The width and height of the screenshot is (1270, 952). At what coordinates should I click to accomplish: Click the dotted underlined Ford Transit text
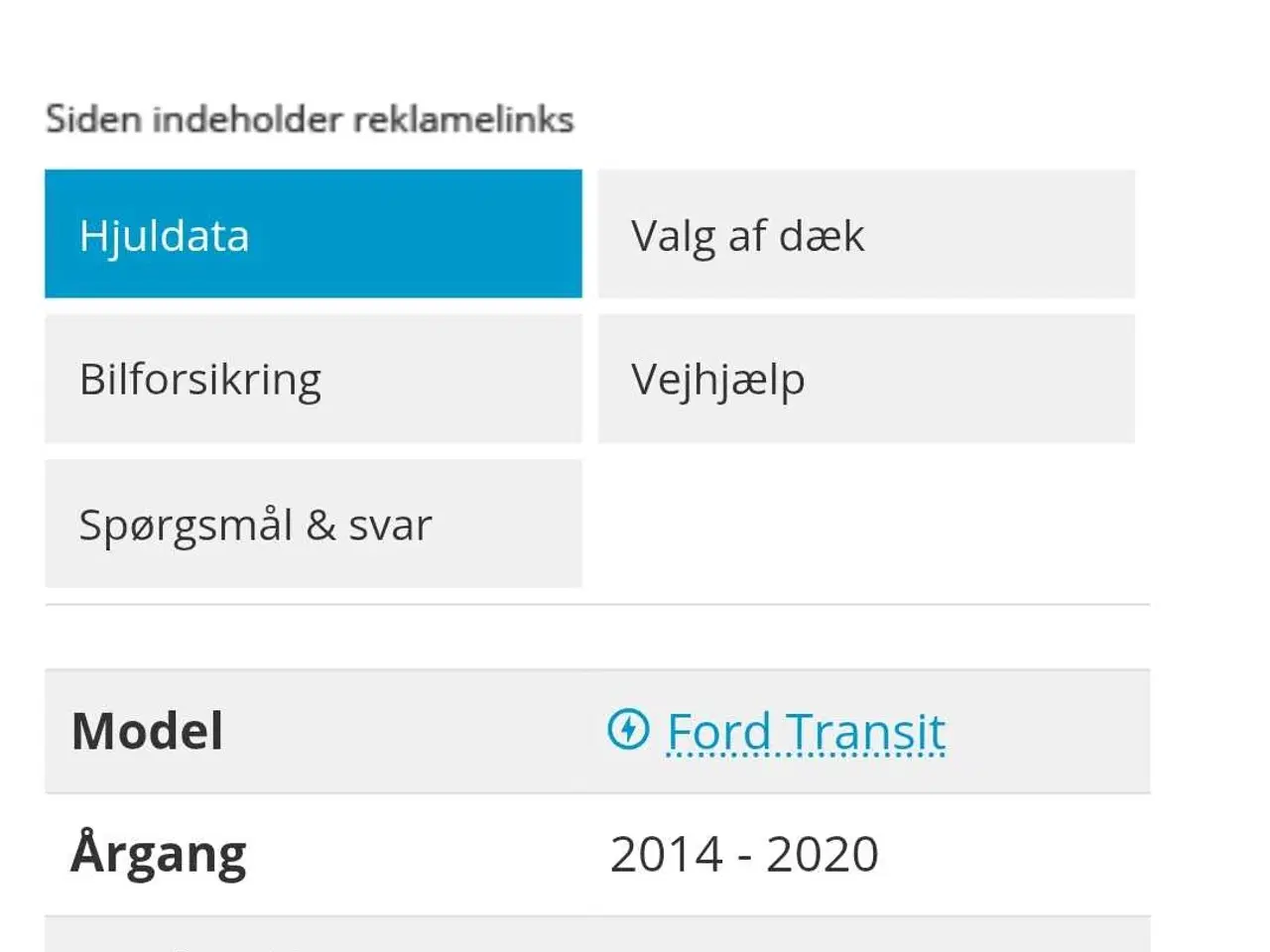point(804,731)
